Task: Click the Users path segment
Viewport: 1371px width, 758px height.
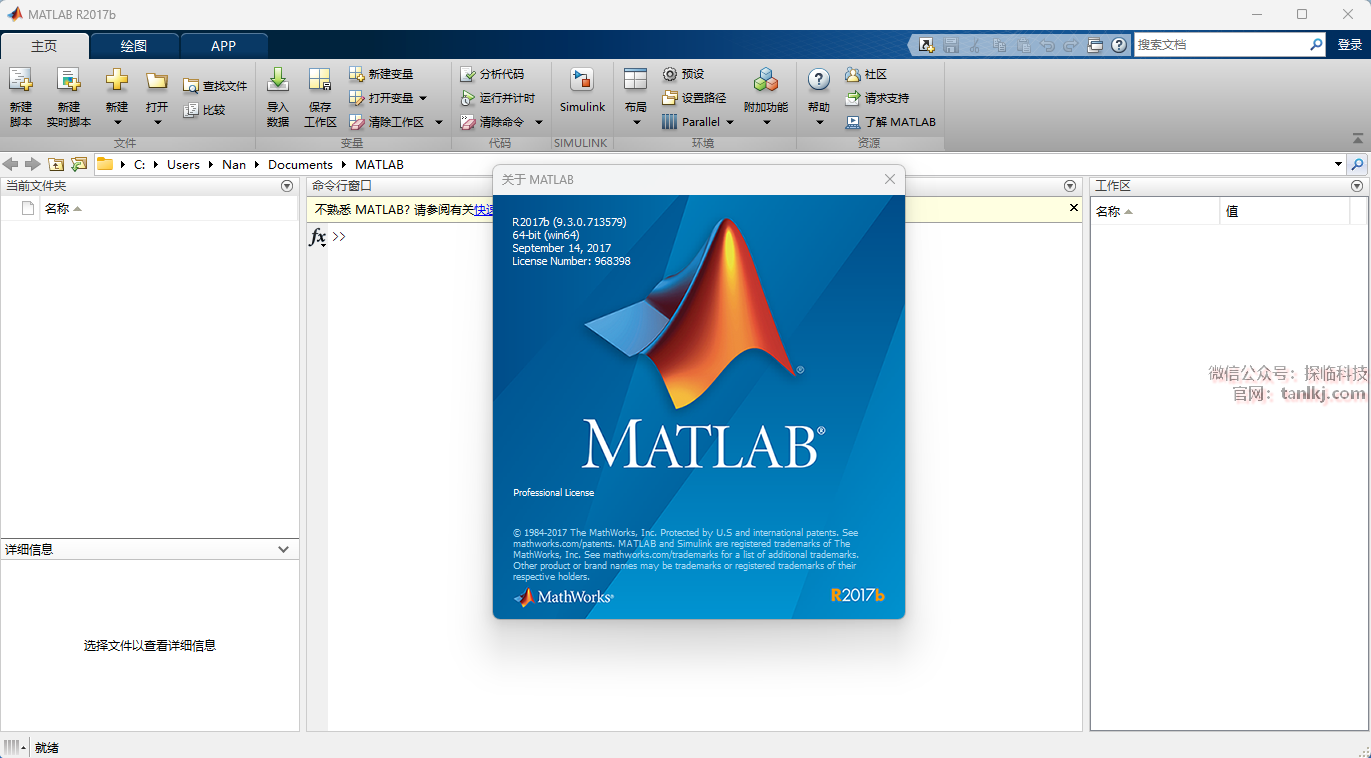Action: (183, 164)
